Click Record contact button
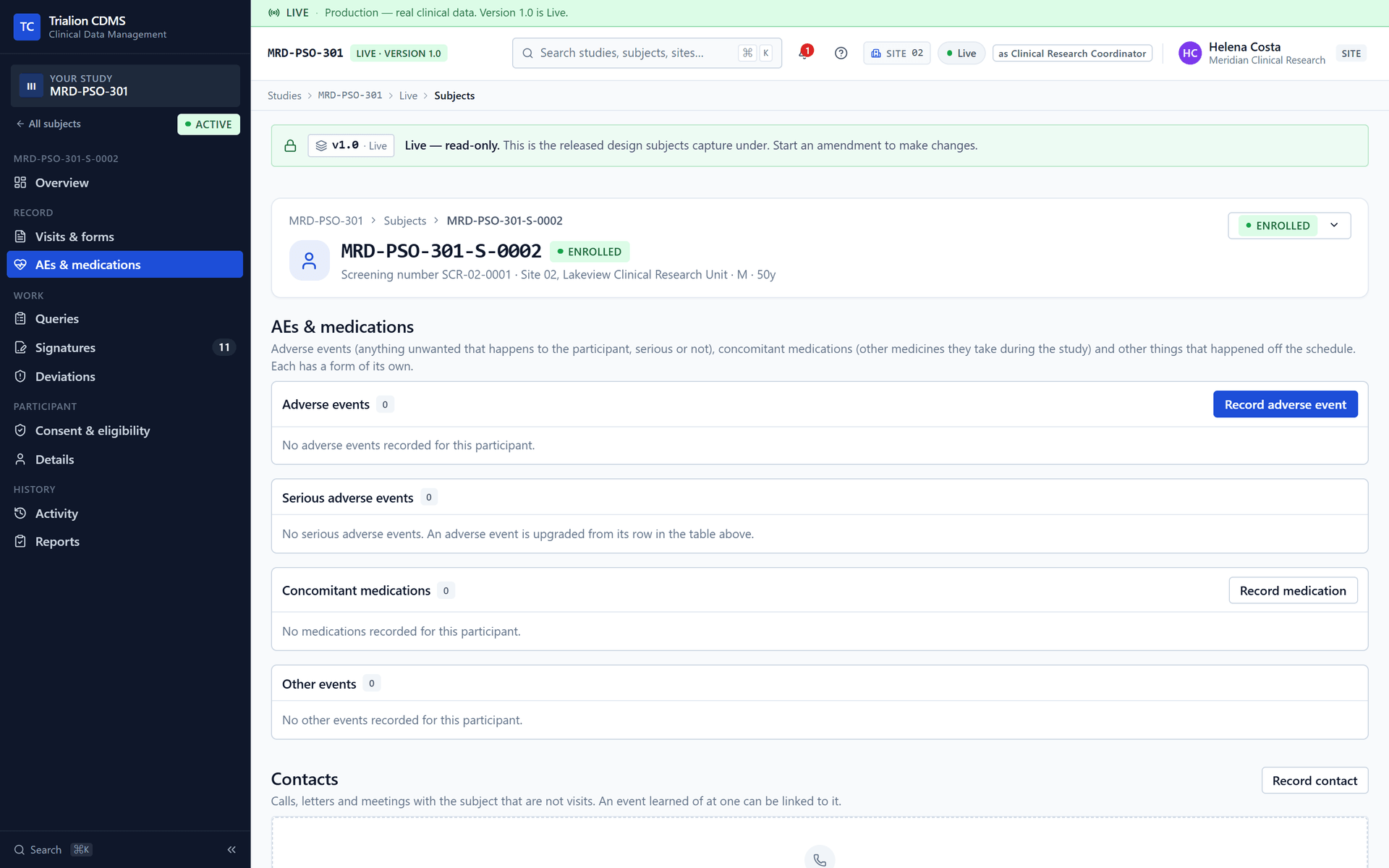 coord(1314,780)
